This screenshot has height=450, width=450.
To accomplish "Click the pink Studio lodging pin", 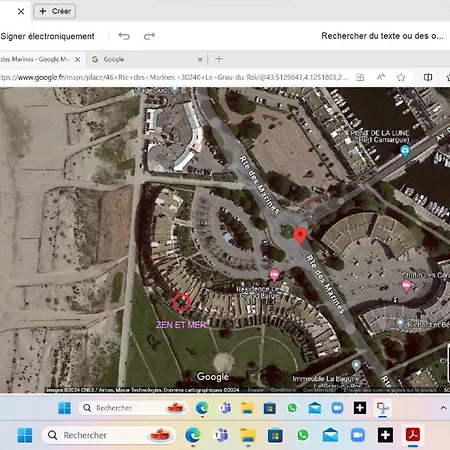I will tap(406, 286).
